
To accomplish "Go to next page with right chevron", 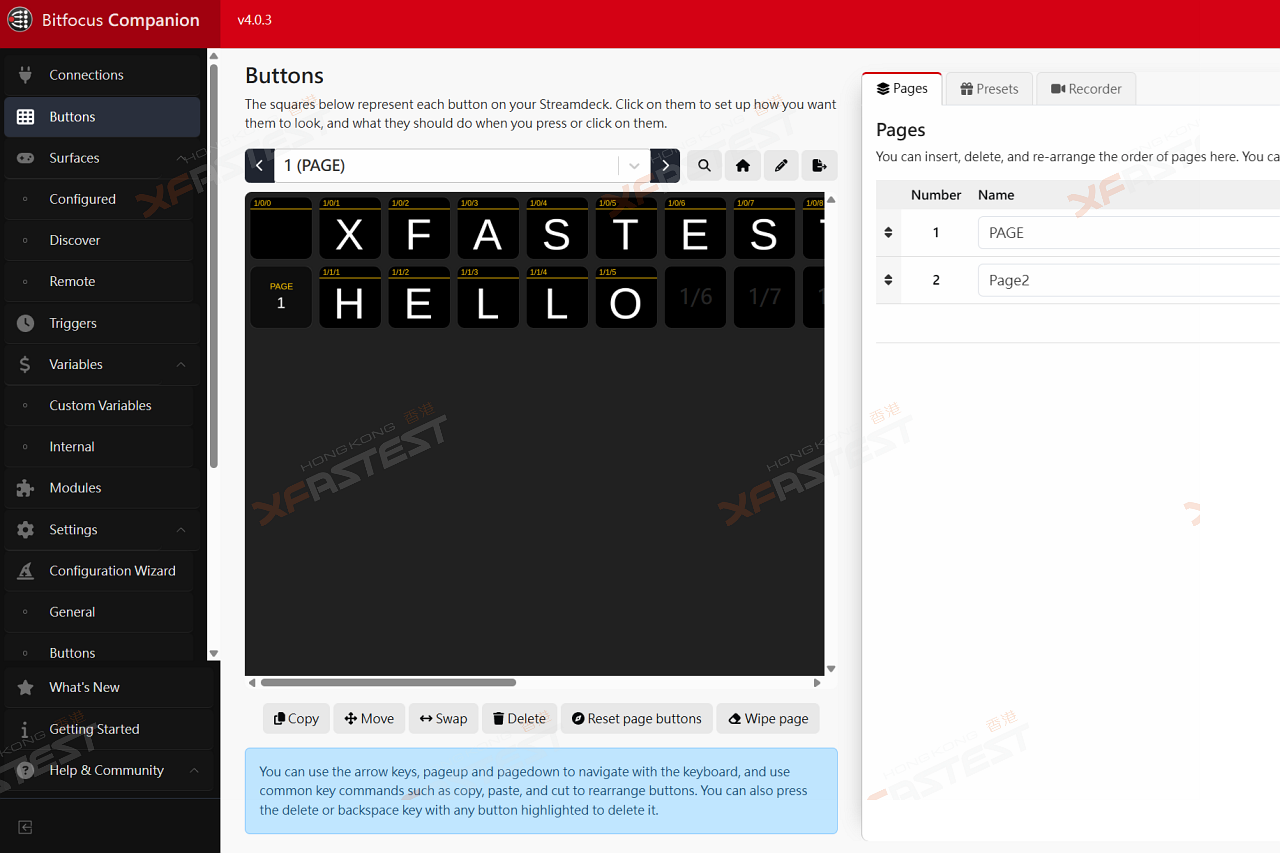I will (x=665, y=166).
